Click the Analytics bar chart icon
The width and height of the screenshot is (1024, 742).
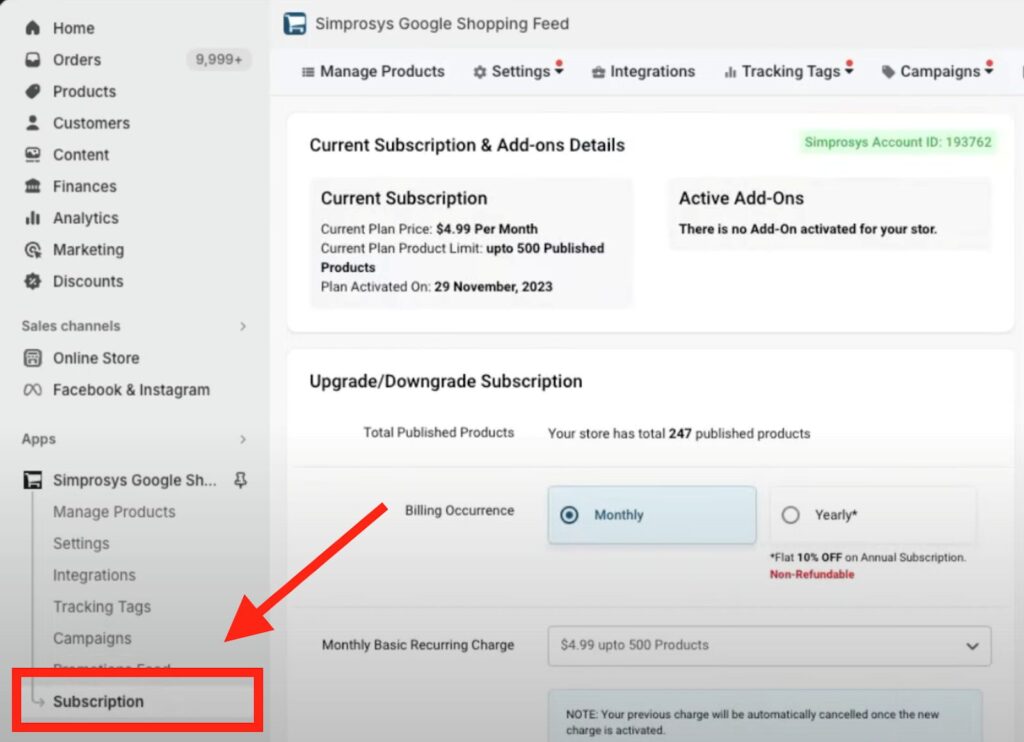click(33, 218)
